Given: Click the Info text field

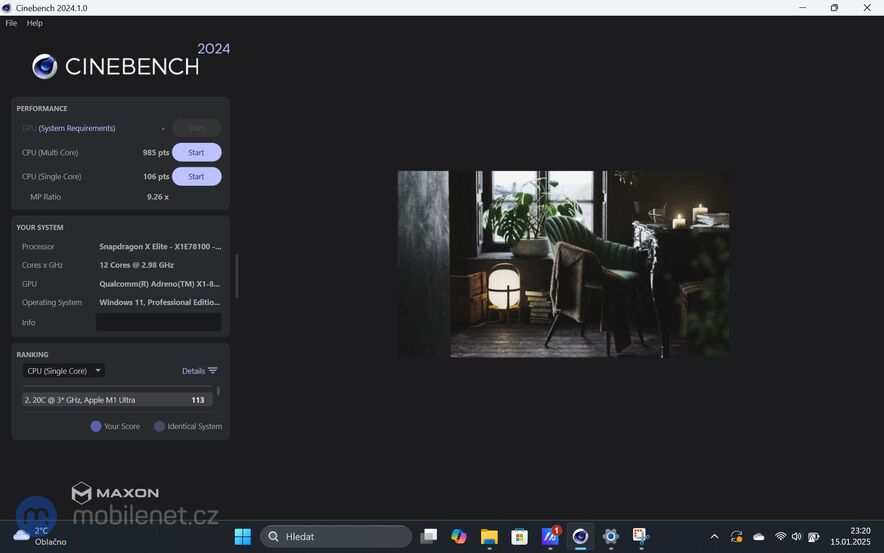Looking at the screenshot, I should (158, 322).
